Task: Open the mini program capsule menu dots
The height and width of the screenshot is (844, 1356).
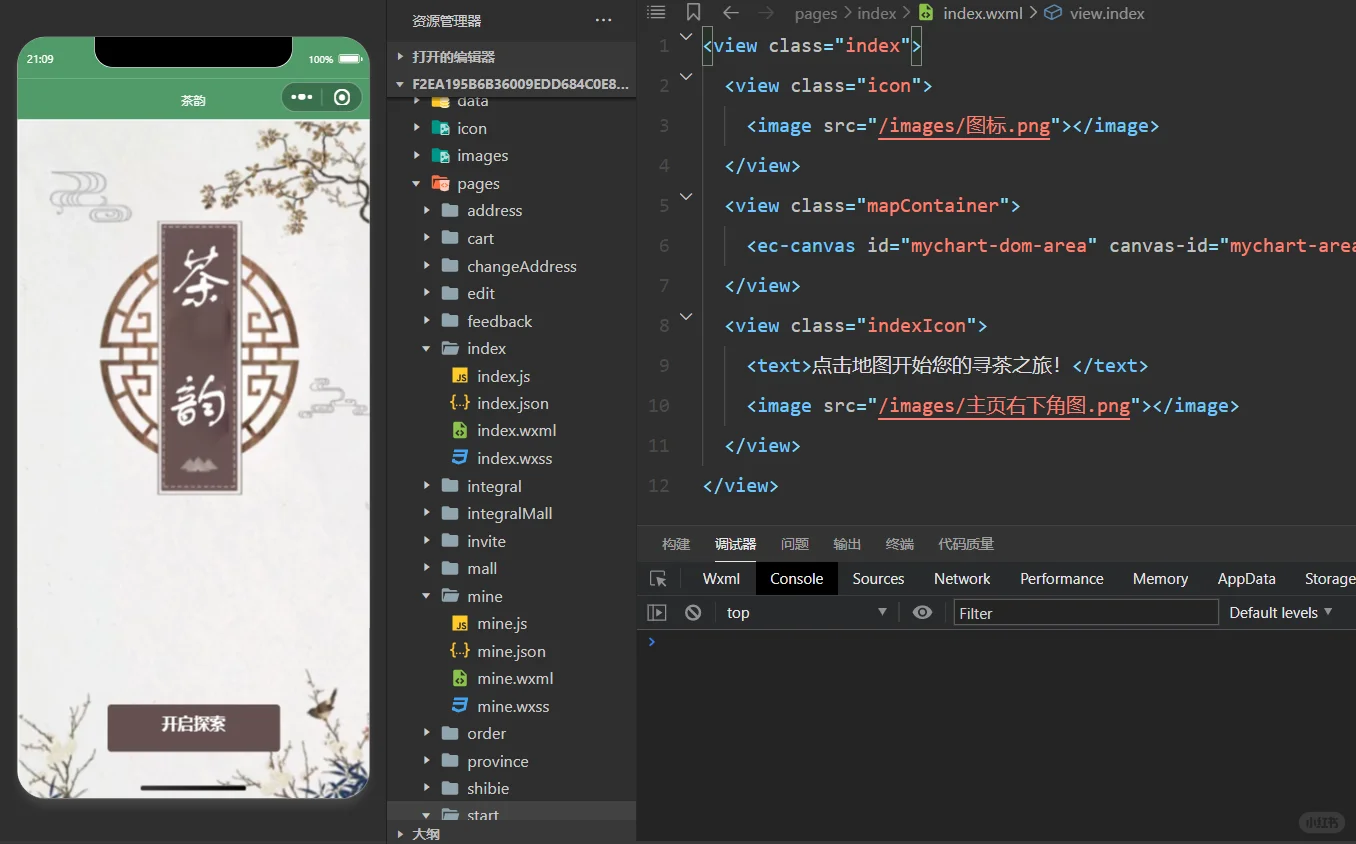Action: (x=302, y=97)
